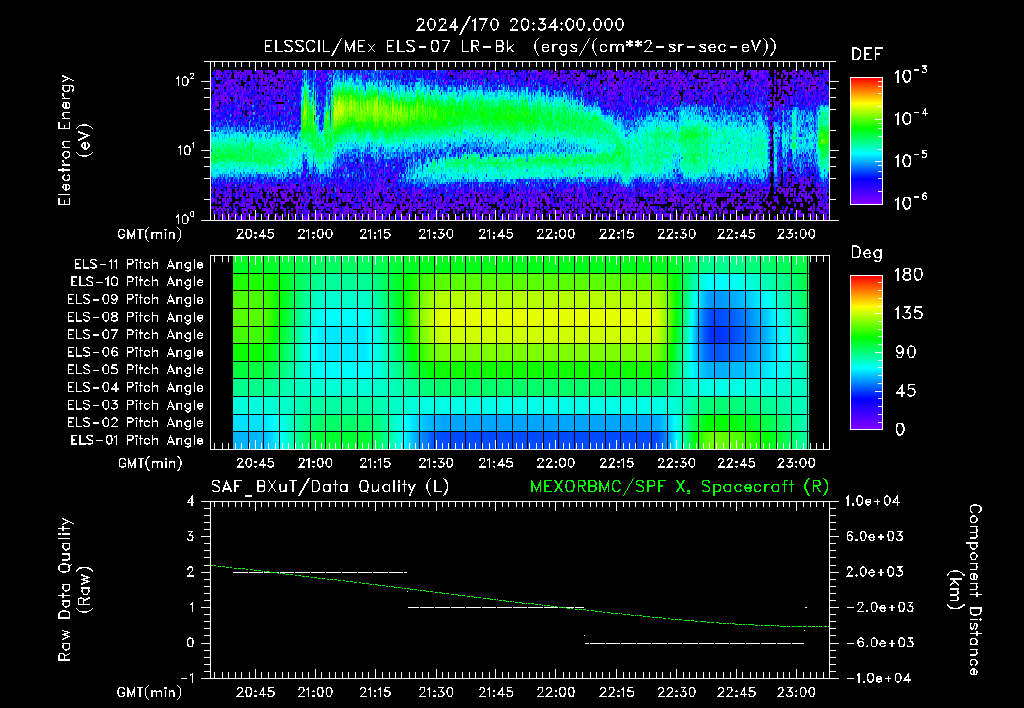The height and width of the screenshot is (708, 1024).
Task: Select the ELS-04 Pitch Angle row label
Action: (x=136, y=387)
